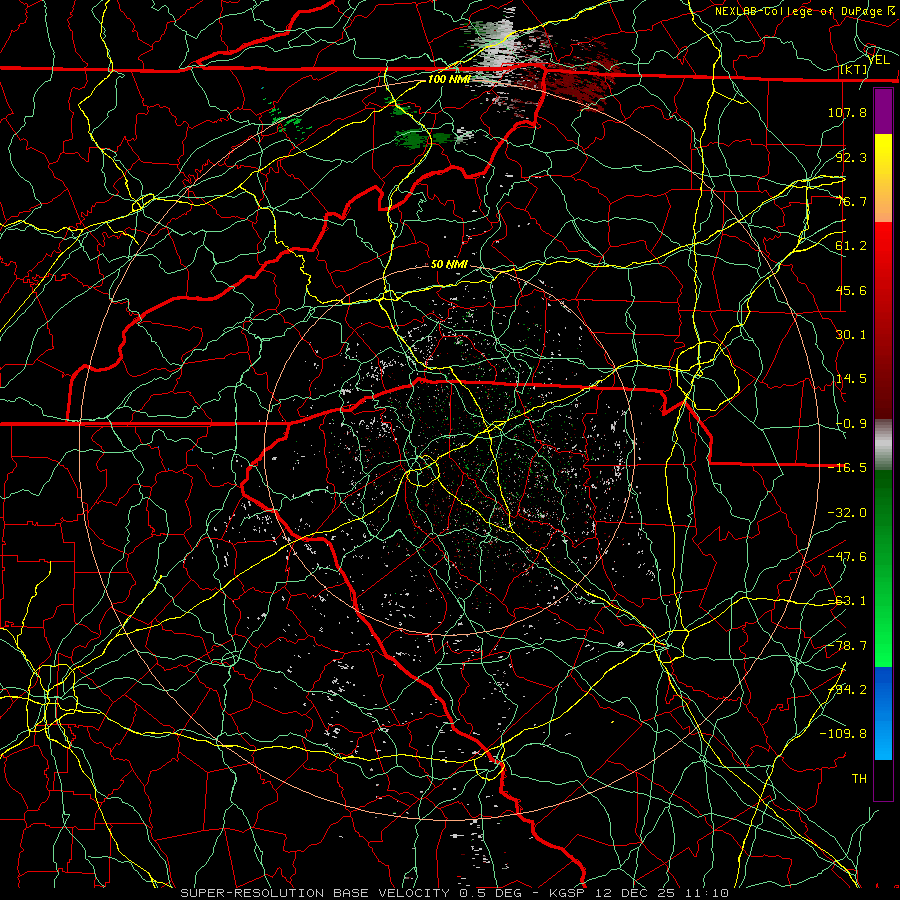The height and width of the screenshot is (900, 900).
Task: Select the -0.9 legend value
Action: pos(851,424)
